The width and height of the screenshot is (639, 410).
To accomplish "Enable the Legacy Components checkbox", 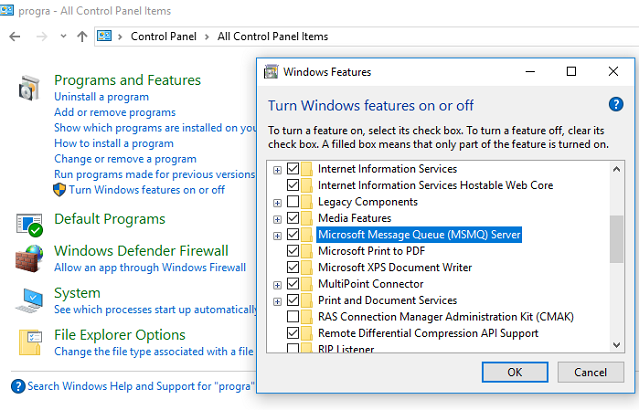I will pyautogui.click(x=293, y=201).
